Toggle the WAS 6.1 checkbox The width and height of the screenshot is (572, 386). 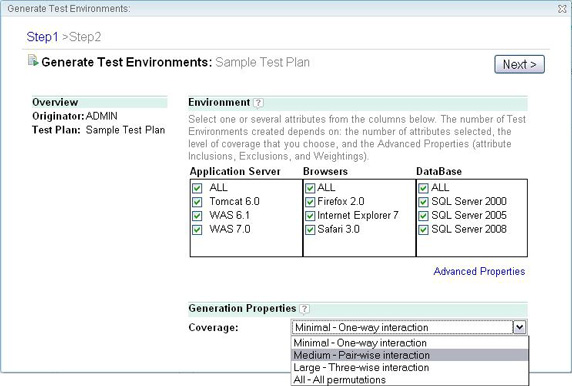(197, 216)
